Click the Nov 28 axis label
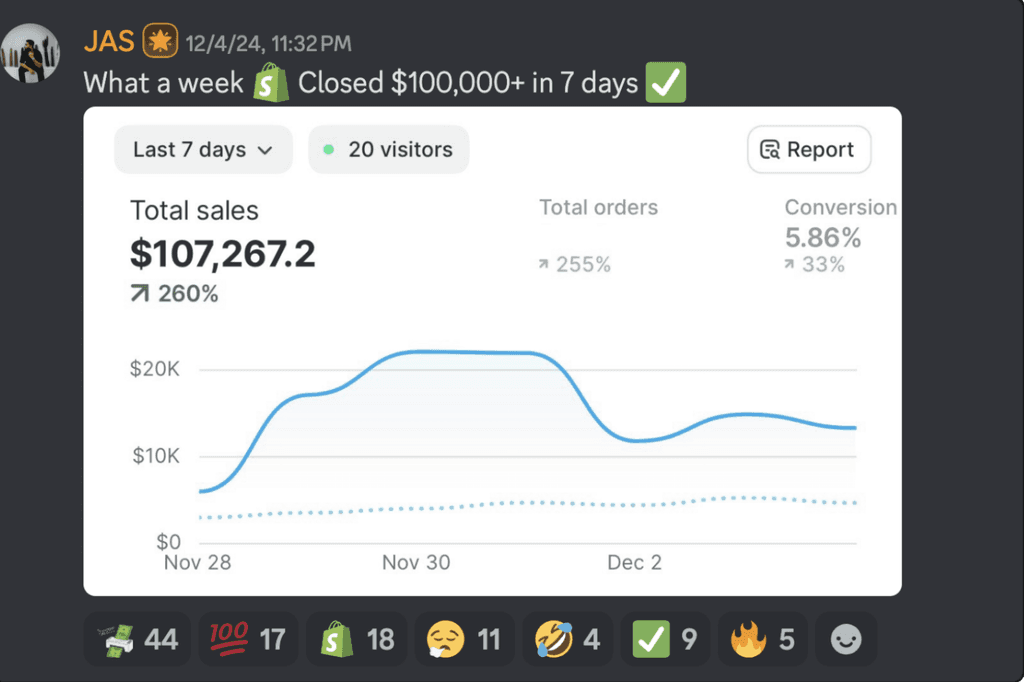 coord(197,562)
